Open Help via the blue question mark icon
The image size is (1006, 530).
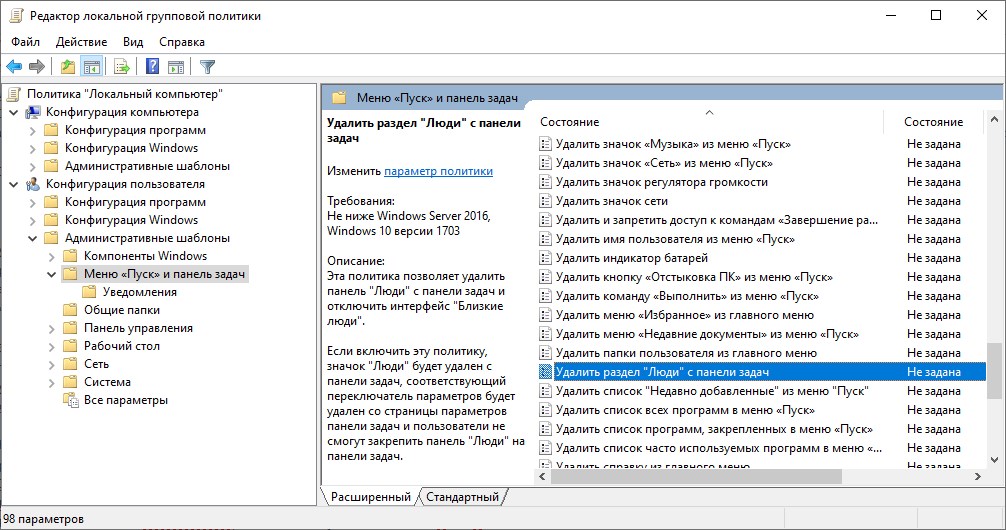[152, 67]
